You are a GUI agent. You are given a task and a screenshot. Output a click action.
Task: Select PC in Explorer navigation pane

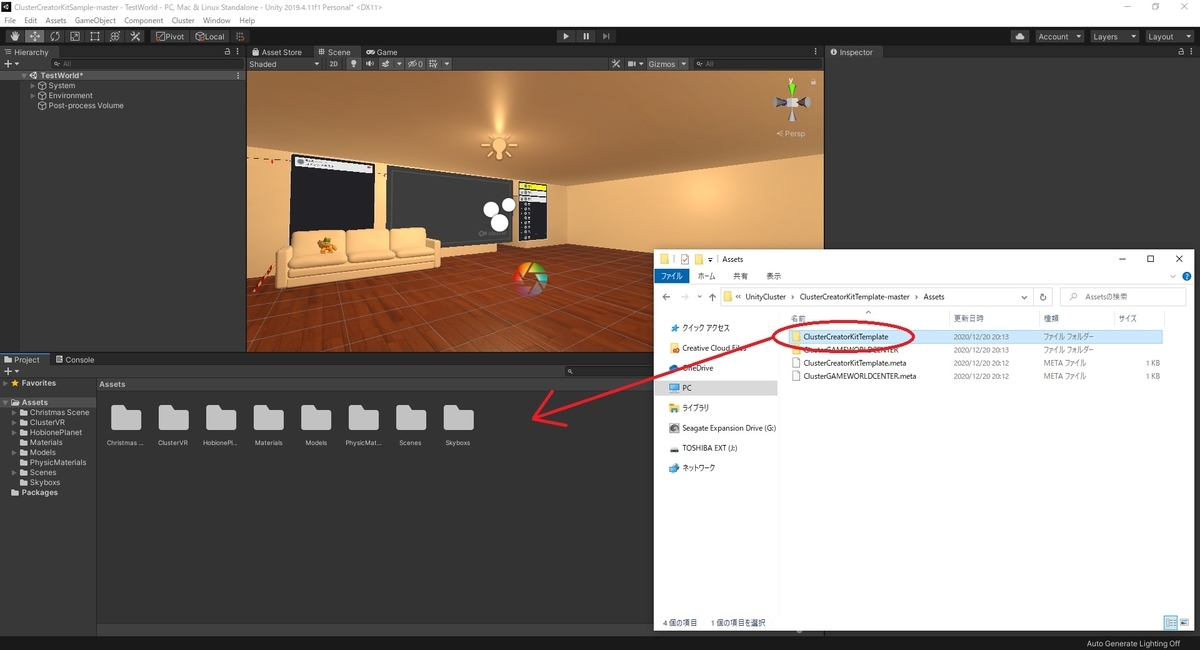click(716, 388)
